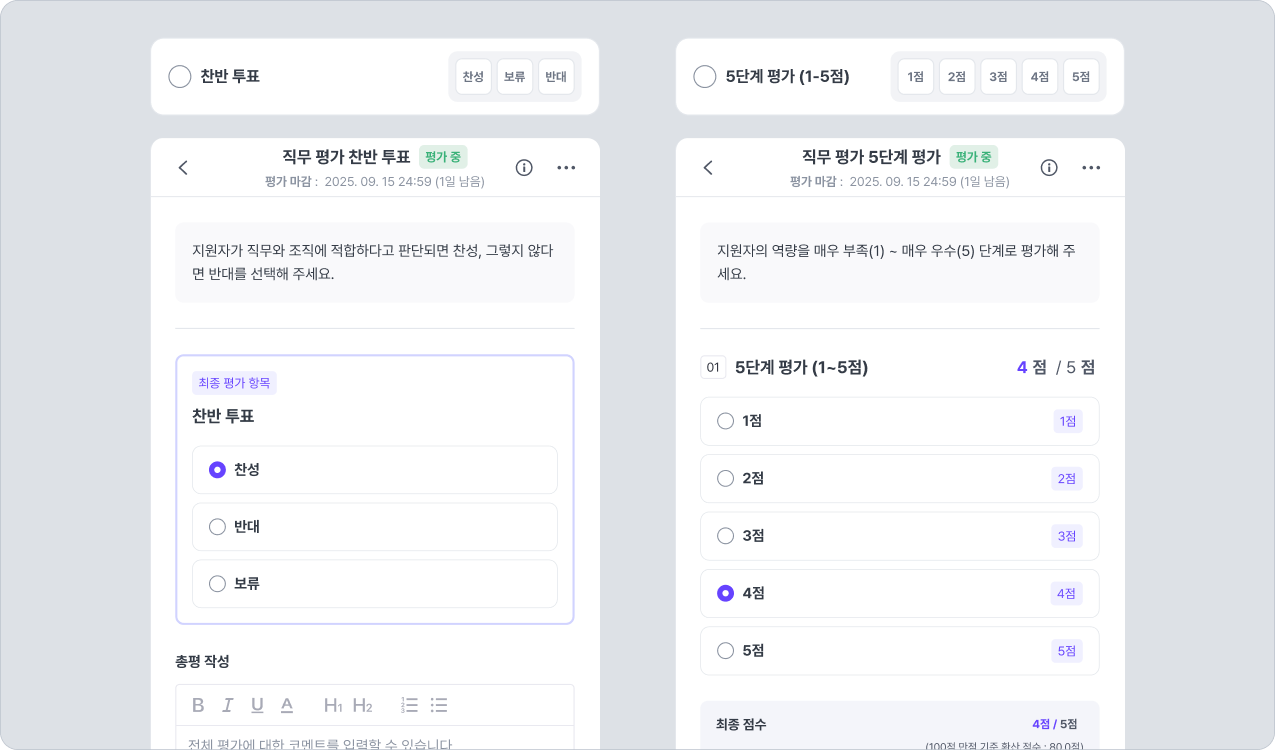Viewport: 1275px width, 750px height.
Task: Click the 찬성 chip in top card
Action: [x=473, y=76]
